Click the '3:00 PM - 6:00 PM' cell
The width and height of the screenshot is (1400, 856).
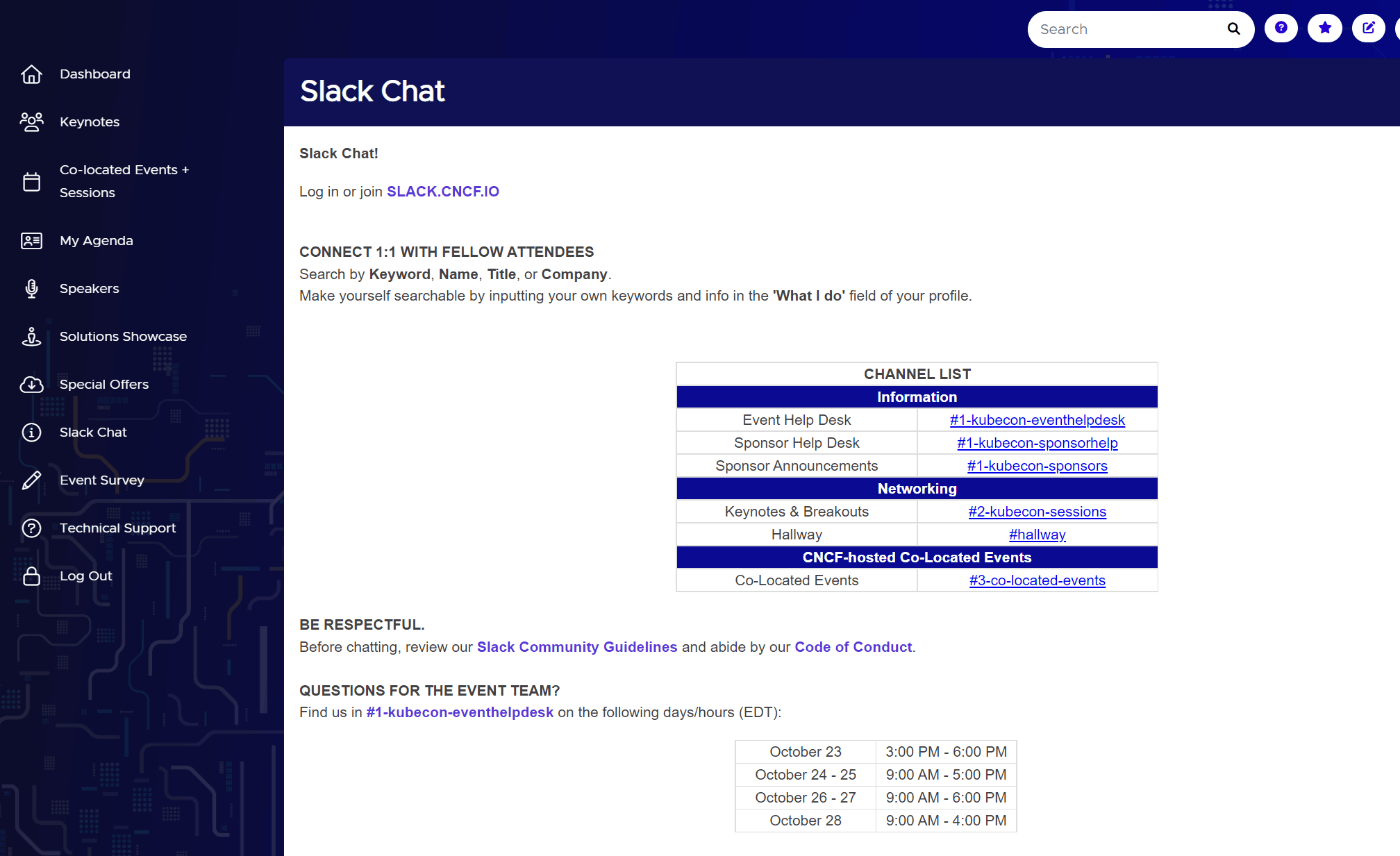pyautogui.click(x=946, y=752)
